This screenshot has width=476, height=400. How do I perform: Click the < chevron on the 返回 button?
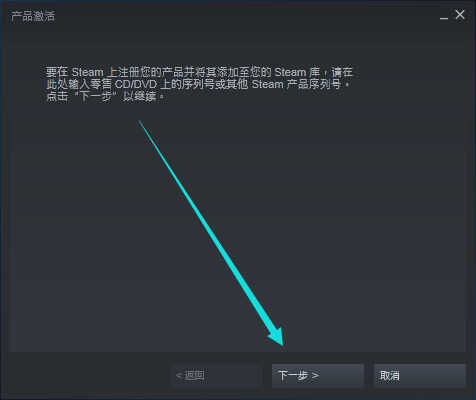tap(179, 376)
